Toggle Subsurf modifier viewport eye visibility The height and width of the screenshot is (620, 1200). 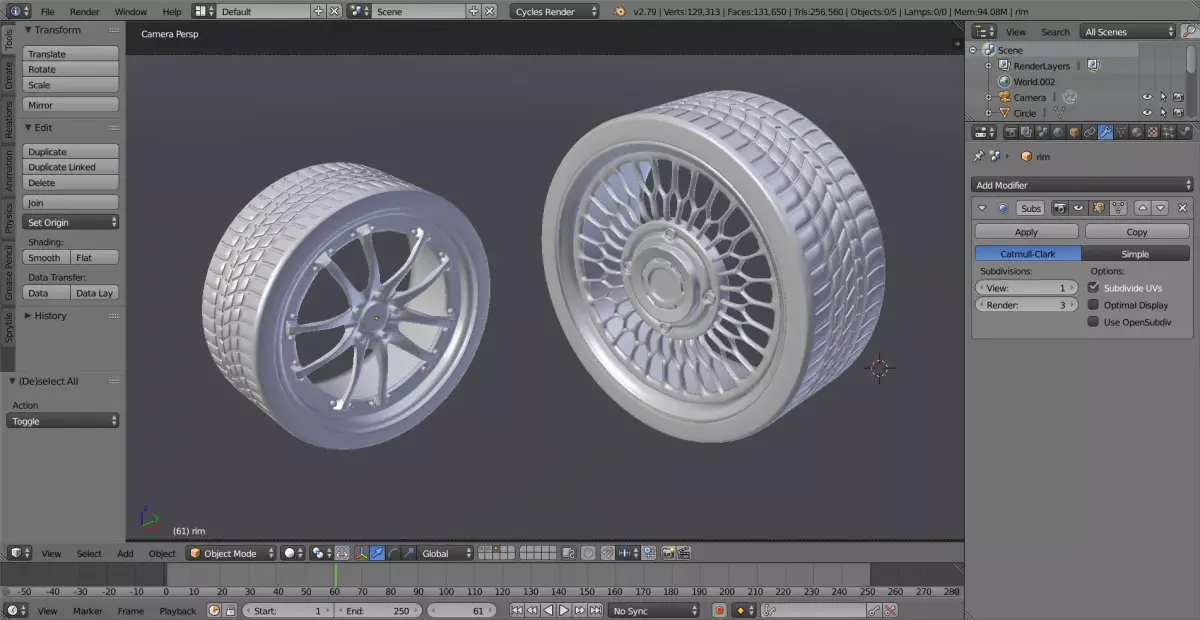point(1078,208)
